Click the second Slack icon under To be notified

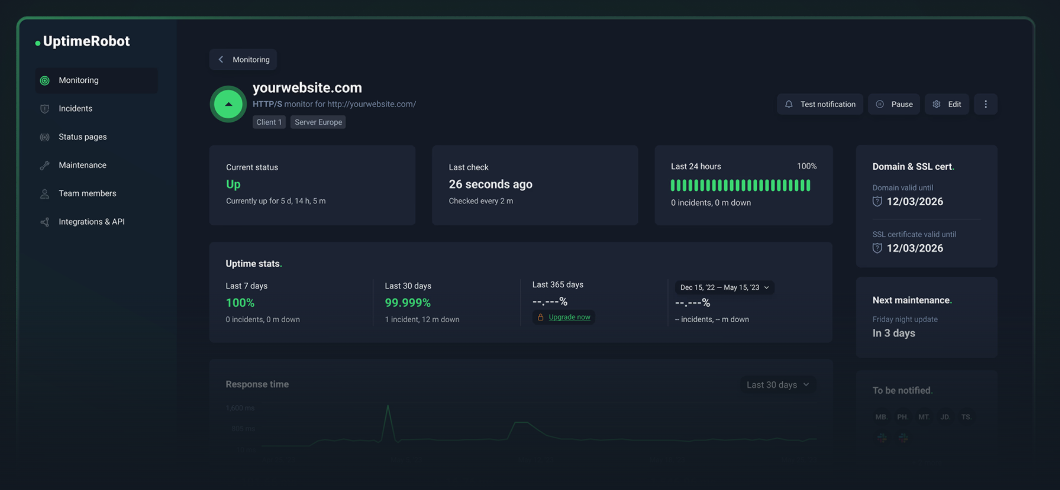903,438
